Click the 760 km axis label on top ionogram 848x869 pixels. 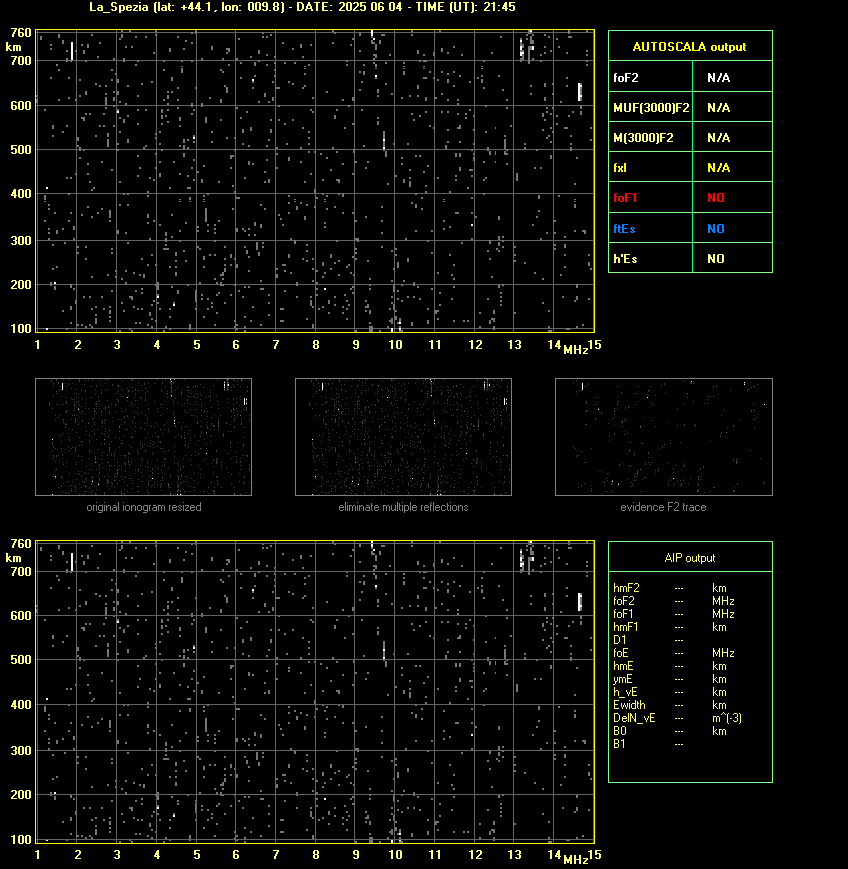[21, 33]
